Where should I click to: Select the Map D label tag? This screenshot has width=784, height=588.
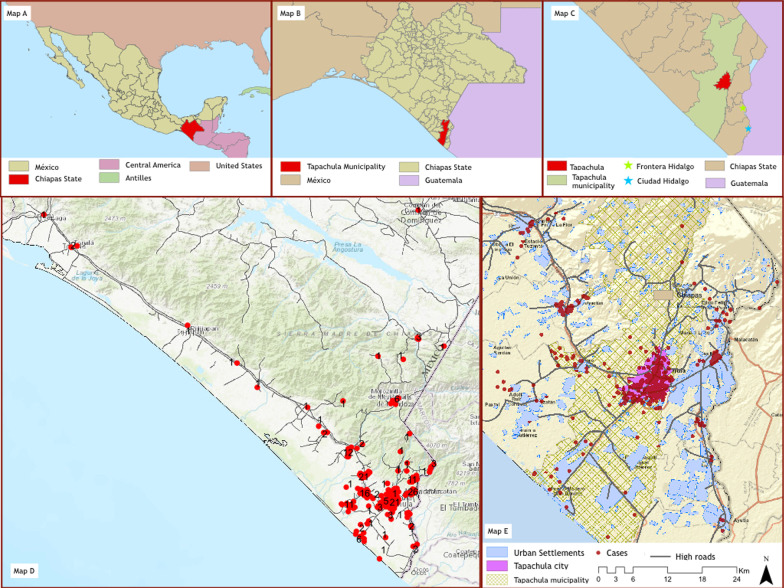pos(20,571)
